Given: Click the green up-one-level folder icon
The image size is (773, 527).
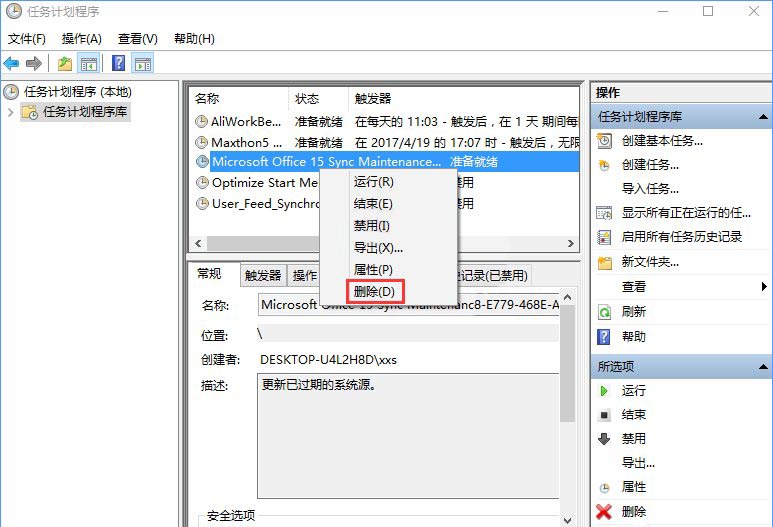Looking at the screenshot, I should click(x=65, y=64).
